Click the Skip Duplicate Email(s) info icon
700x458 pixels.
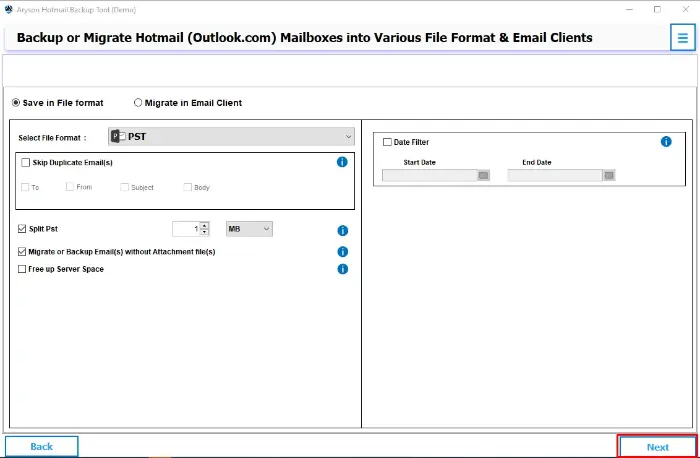(x=342, y=162)
